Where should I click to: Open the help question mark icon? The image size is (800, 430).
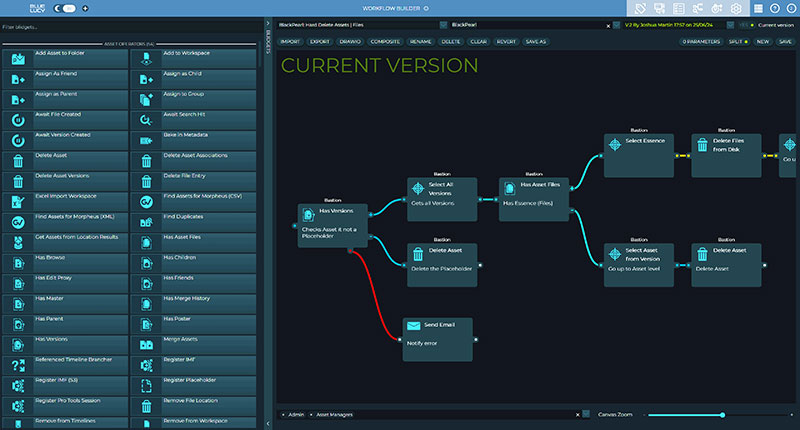click(x=774, y=8)
